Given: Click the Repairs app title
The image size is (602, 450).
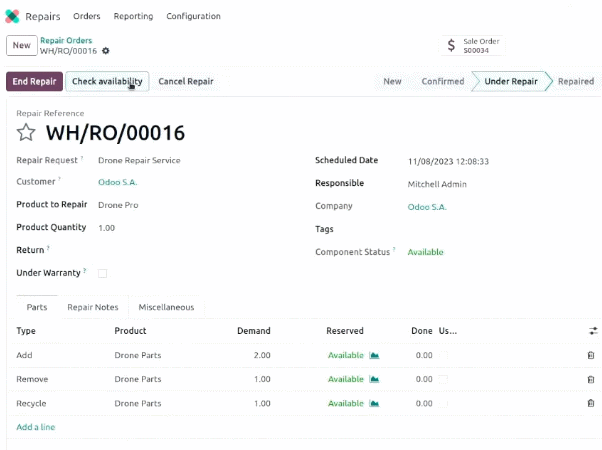Looking at the screenshot, I should click(x=43, y=17).
